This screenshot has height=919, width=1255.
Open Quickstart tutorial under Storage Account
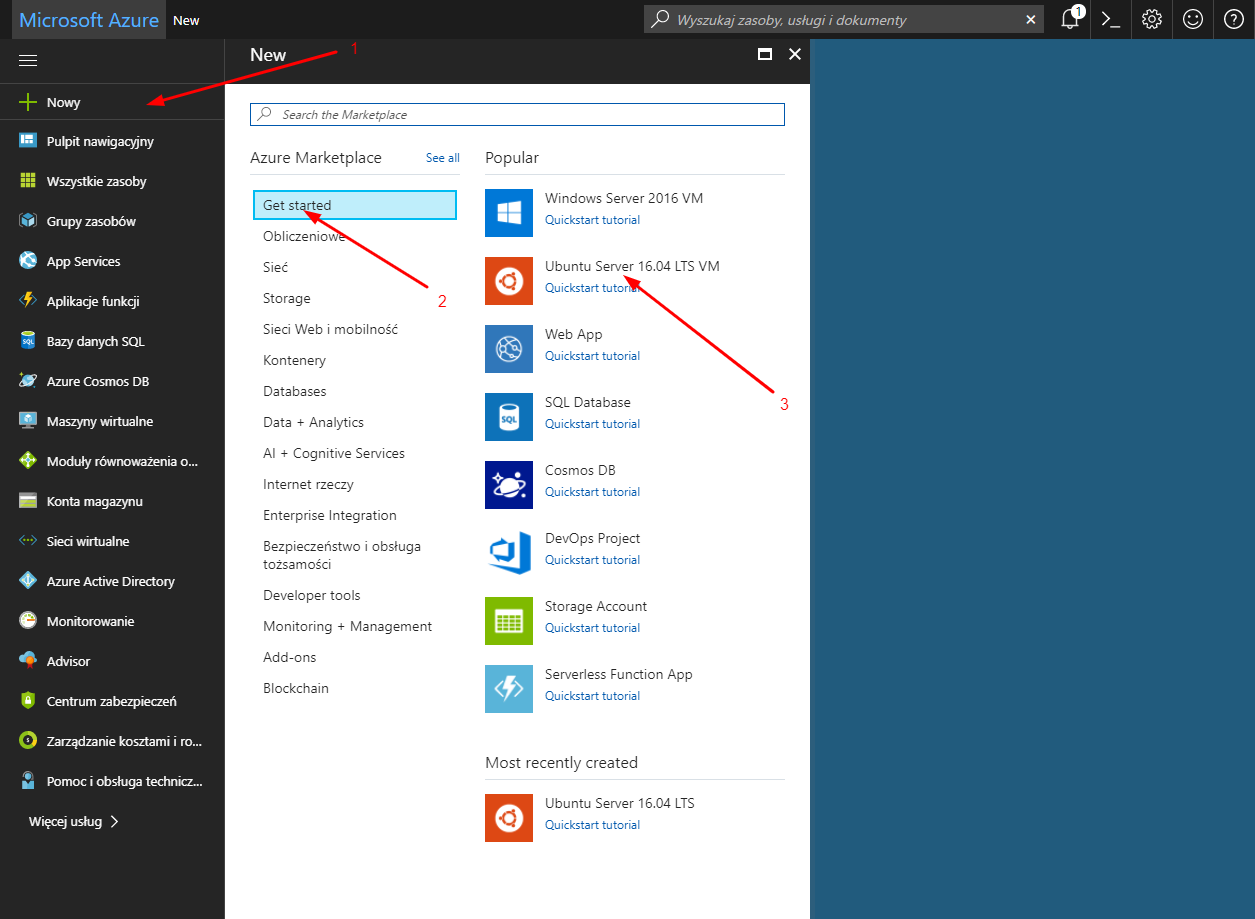coord(592,628)
